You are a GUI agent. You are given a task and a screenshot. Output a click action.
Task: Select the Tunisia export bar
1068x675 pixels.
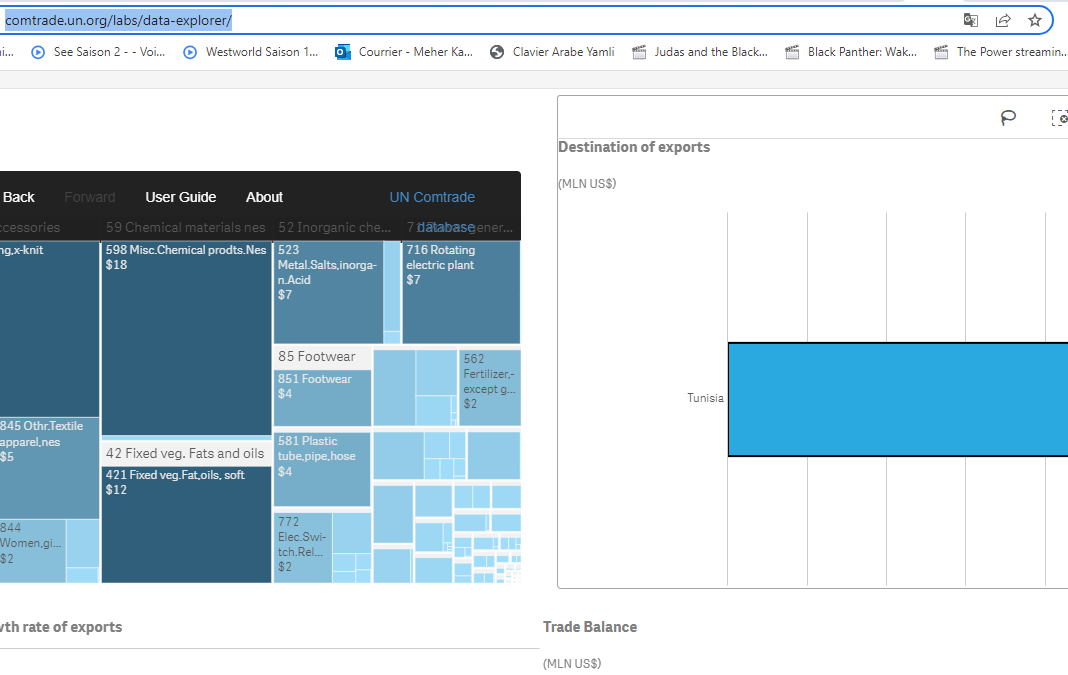click(x=898, y=399)
